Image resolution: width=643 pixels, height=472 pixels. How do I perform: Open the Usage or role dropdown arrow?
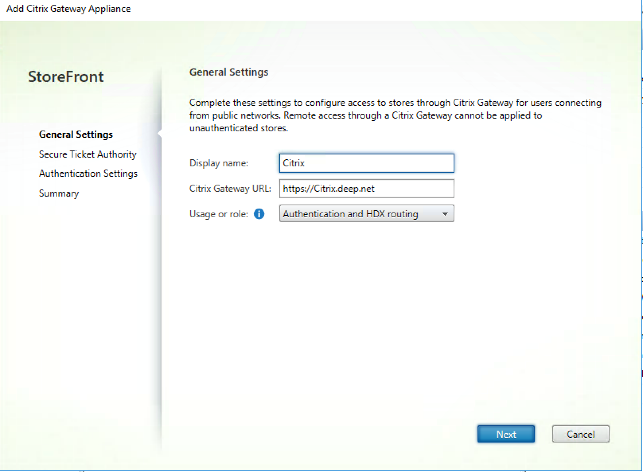(445, 213)
